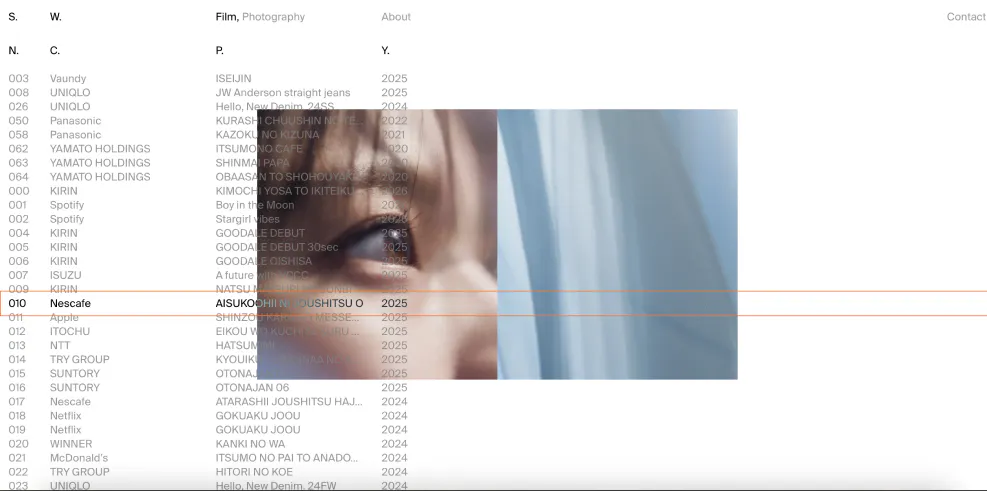Select row 019 Netflix GOKUAKU JOOU
The image size is (987, 491).
208,430
